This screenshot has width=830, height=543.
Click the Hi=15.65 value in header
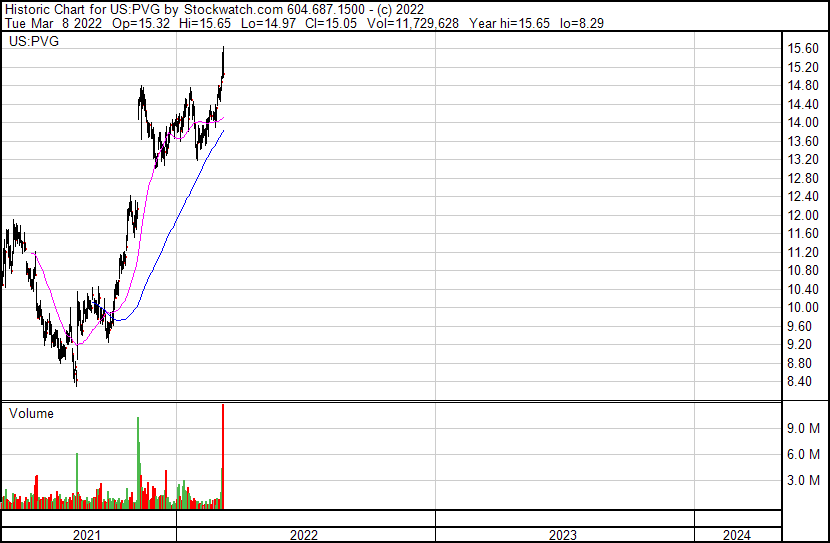205,23
